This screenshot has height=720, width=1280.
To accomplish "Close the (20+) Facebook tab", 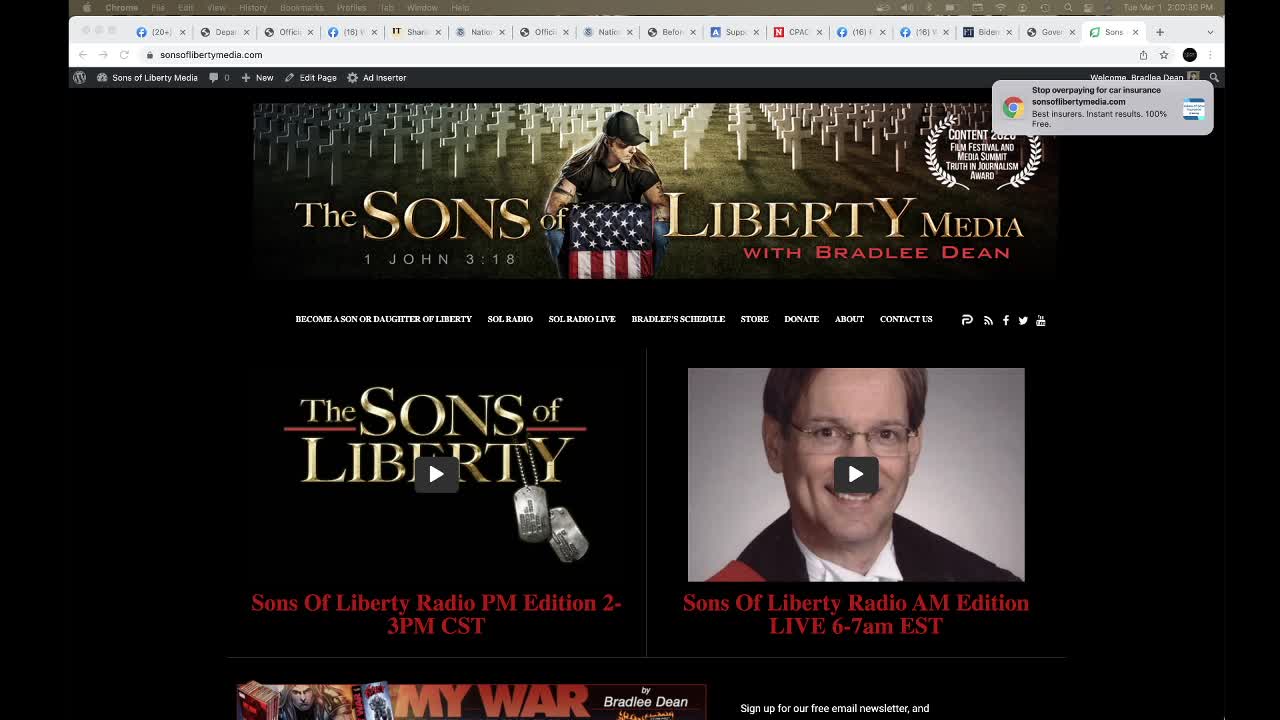I will (x=182, y=32).
